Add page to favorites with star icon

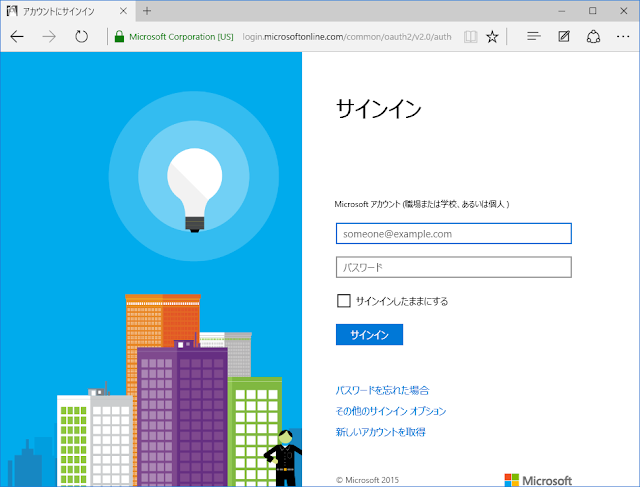(492, 37)
